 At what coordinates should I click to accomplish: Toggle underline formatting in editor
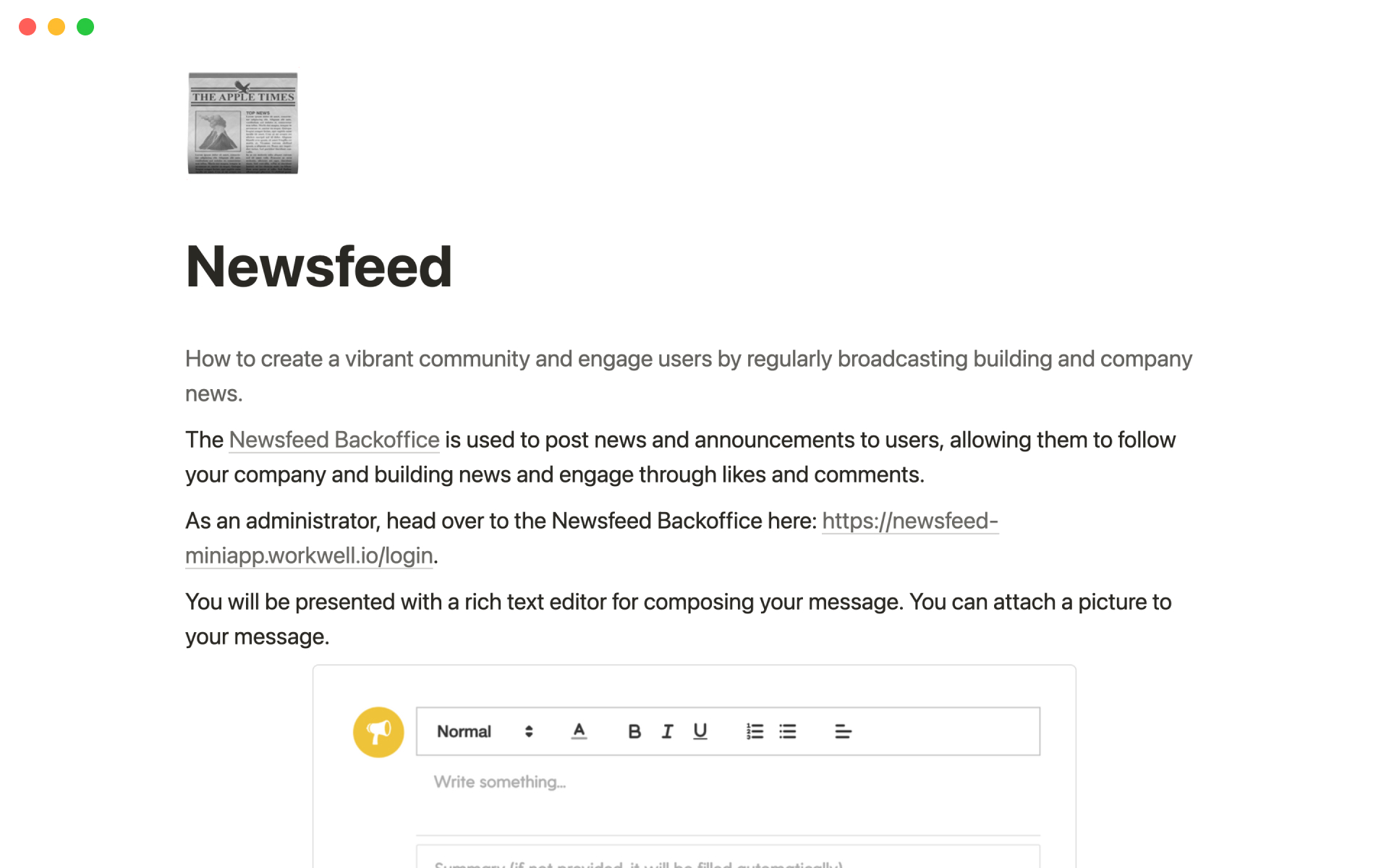click(x=700, y=731)
